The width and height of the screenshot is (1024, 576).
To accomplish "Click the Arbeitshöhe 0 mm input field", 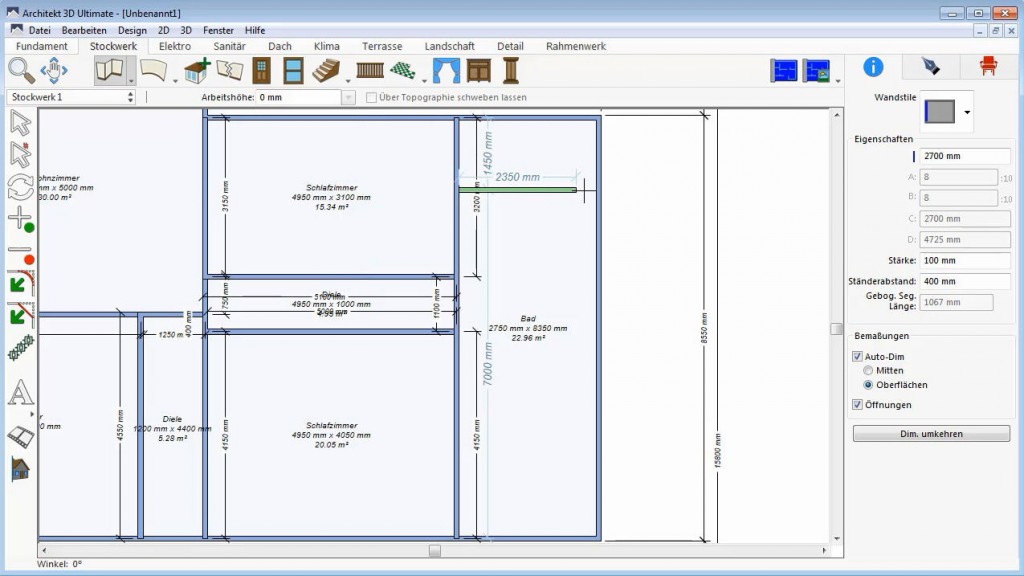I will [298, 97].
